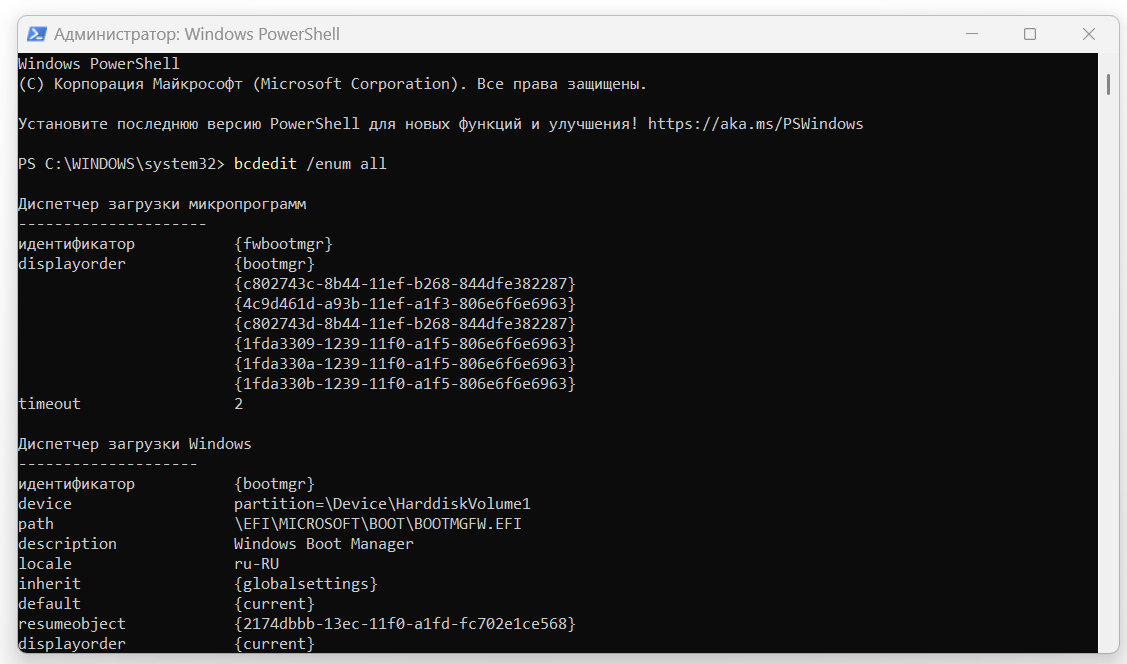Click the value {fwbootmgr}
This screenshot has width=1127, height=664.
pyautogui.click(x=283, y=244)
